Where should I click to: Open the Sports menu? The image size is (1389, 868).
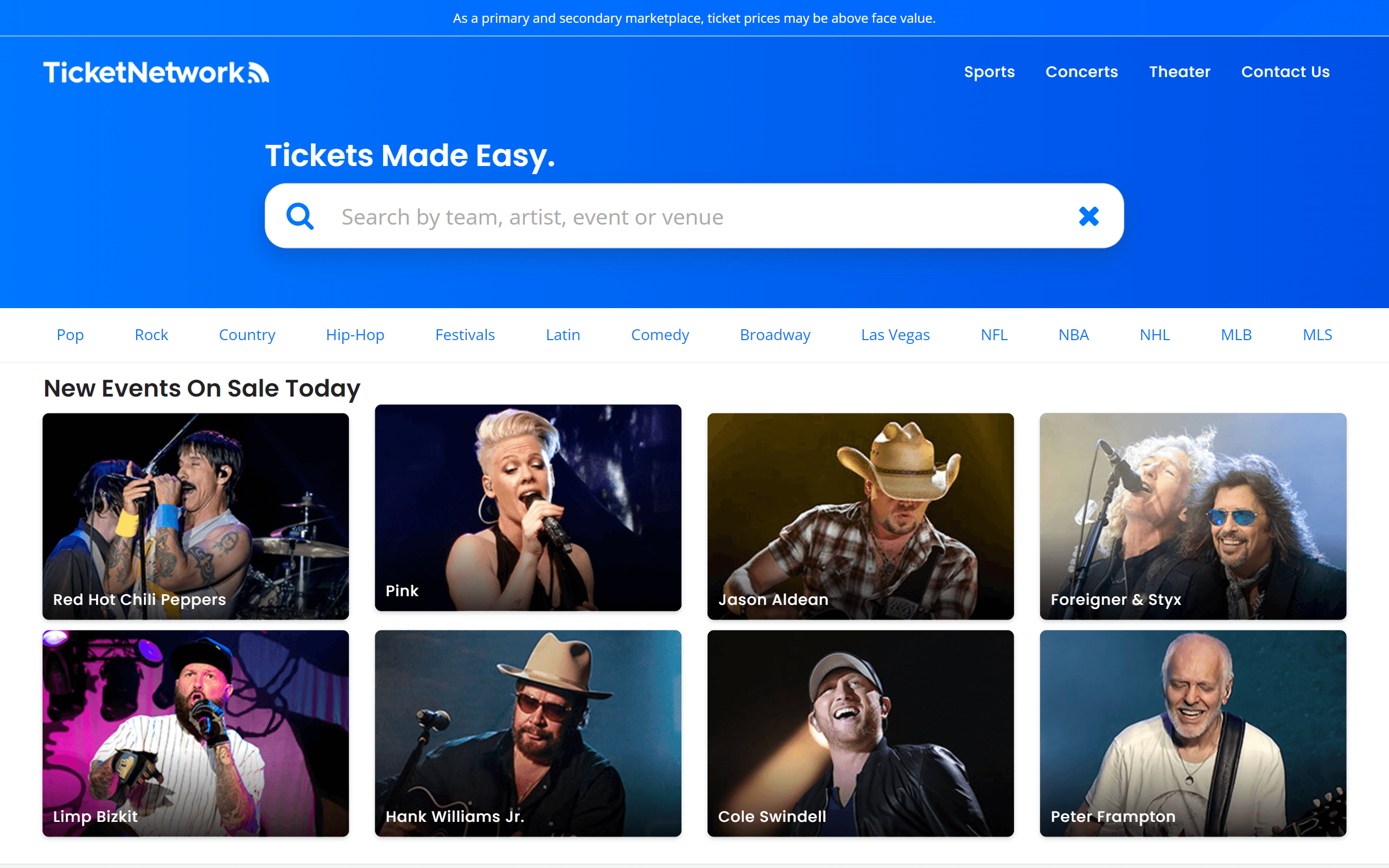[x=989, y=72]
